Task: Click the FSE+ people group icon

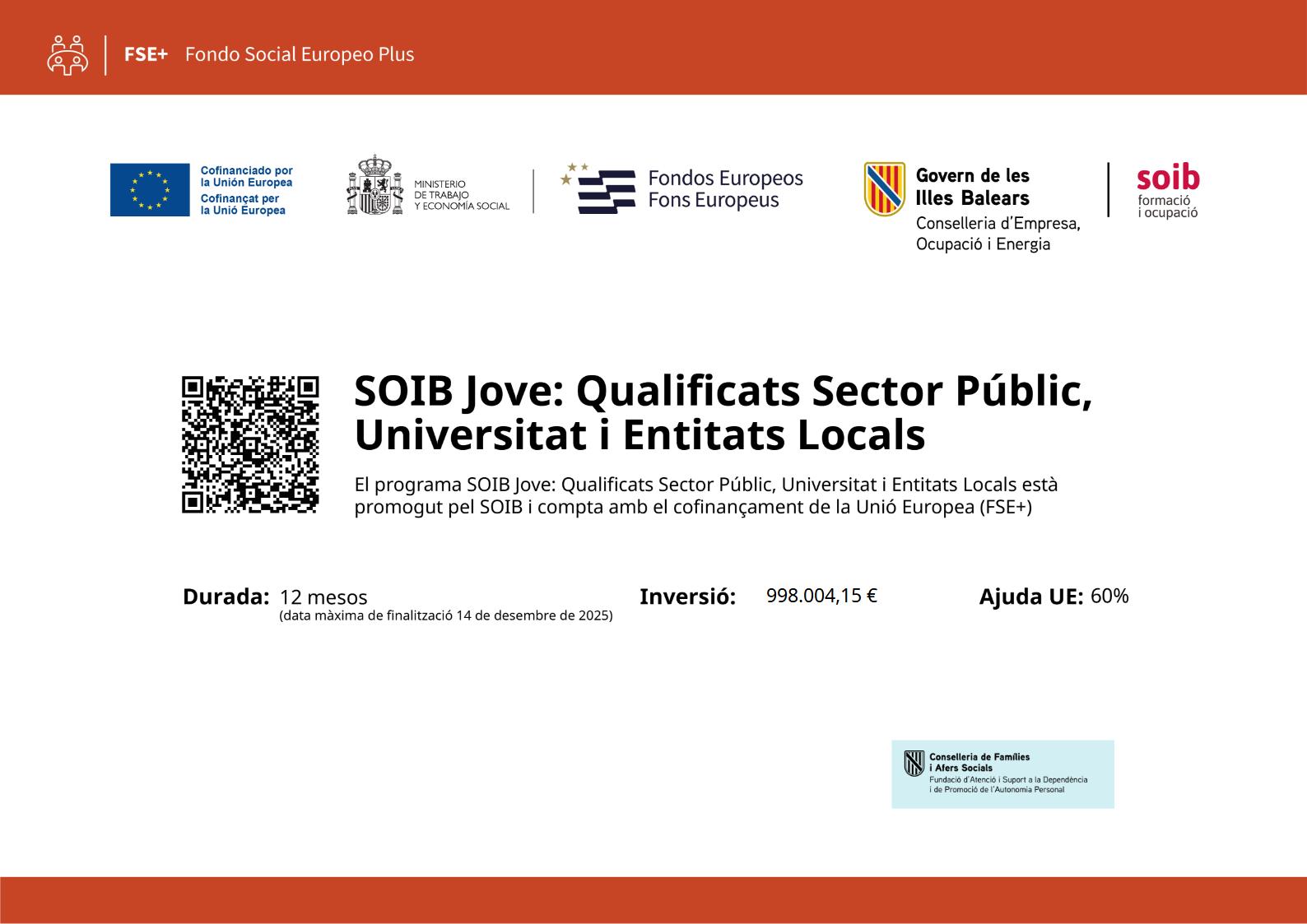Action: (67, 55)
